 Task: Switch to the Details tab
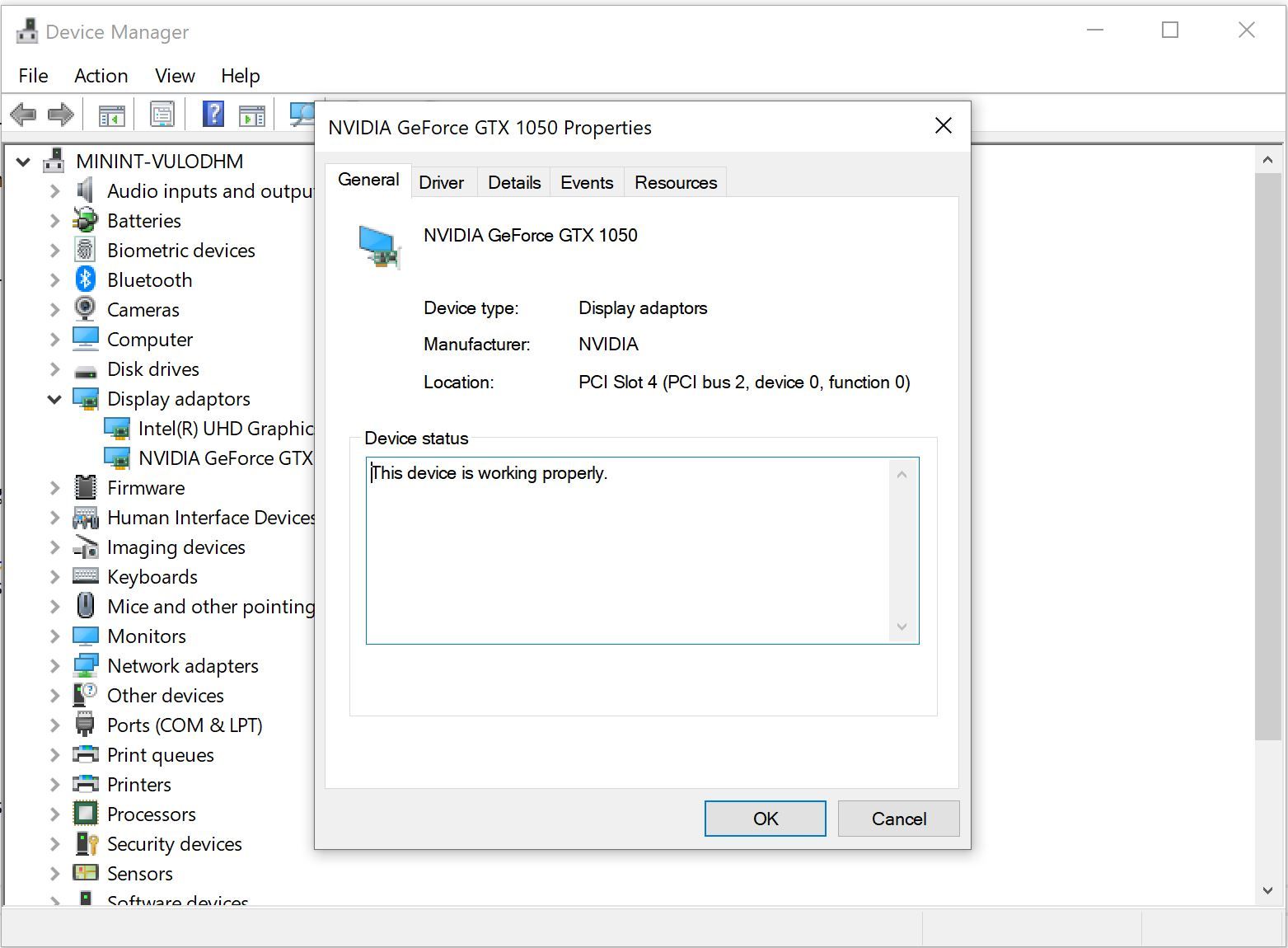tap(514, 182)
